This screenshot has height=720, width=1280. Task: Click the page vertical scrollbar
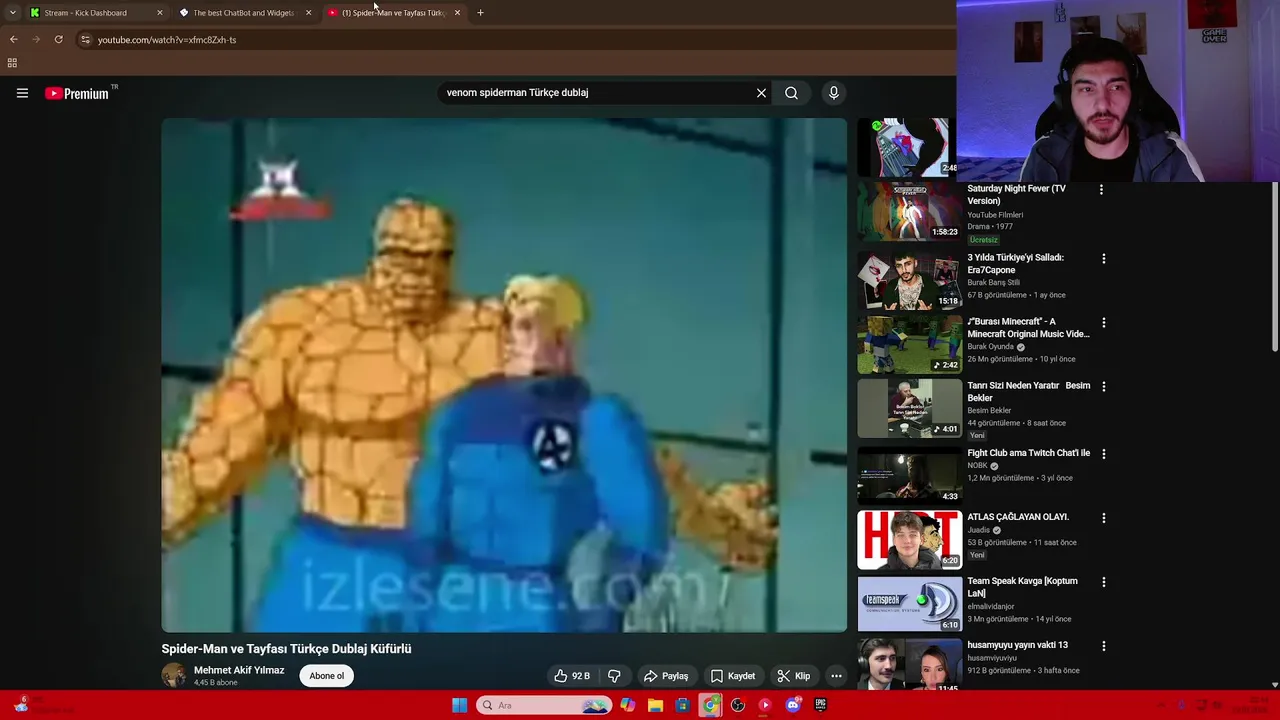coord(1275,265)
